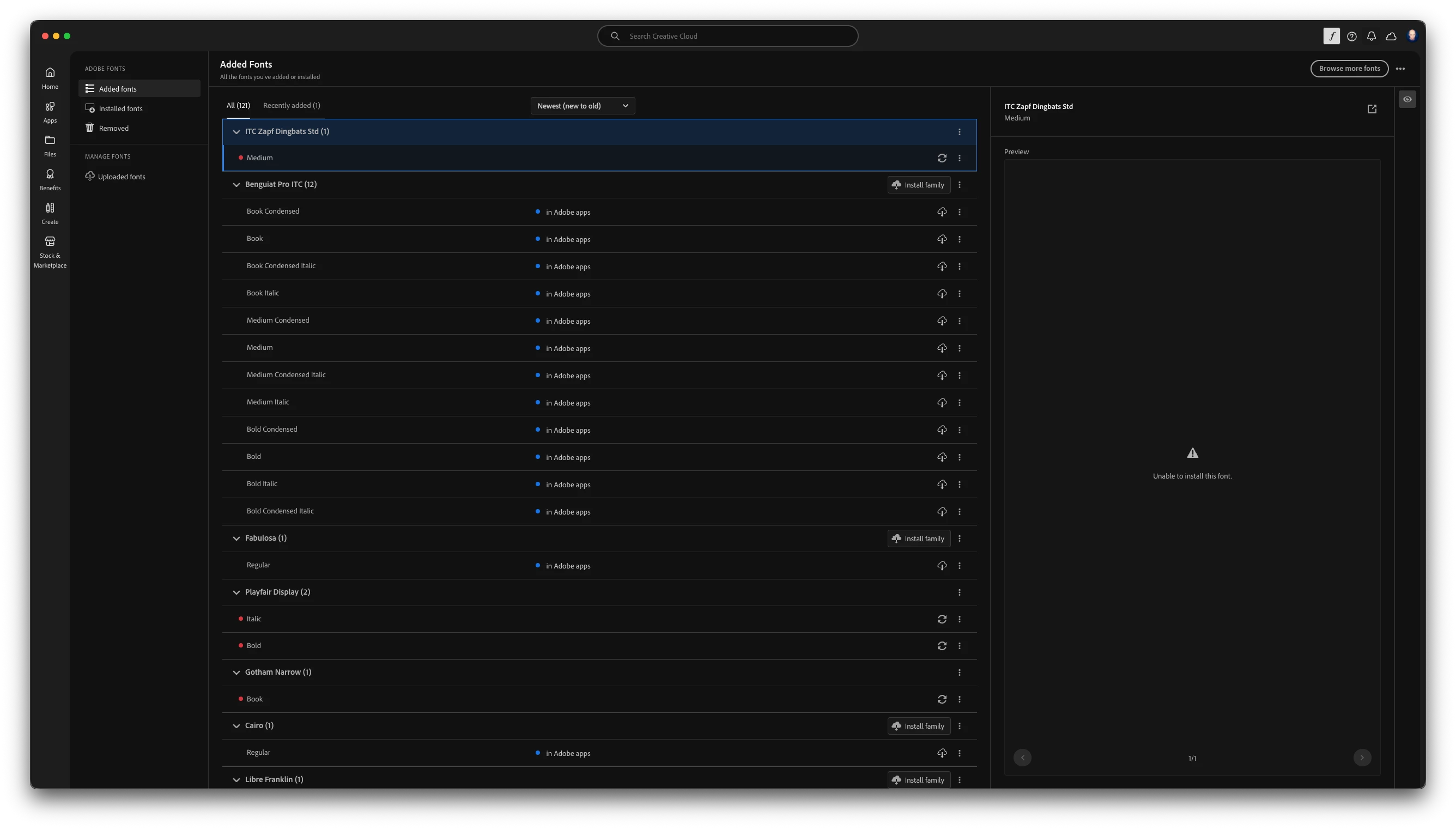
Task: Install the Fabulosa family
Action: pyautogui.click(x=918, y=538)
